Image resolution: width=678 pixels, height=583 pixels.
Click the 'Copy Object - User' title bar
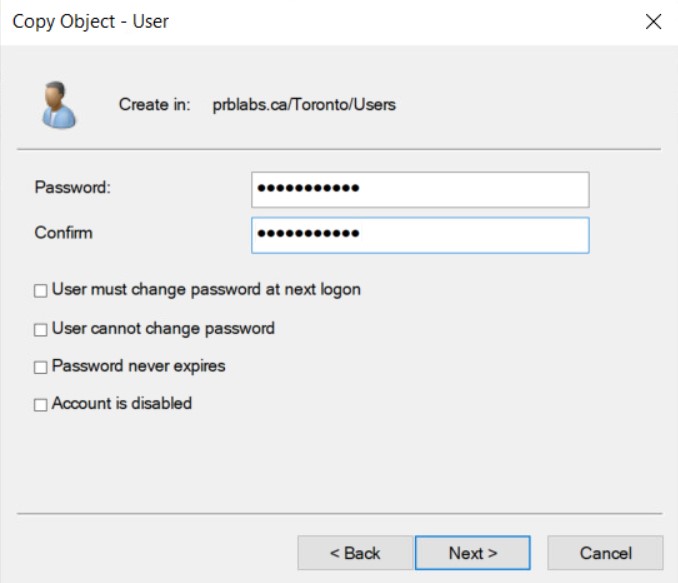(x=90, y=22)
